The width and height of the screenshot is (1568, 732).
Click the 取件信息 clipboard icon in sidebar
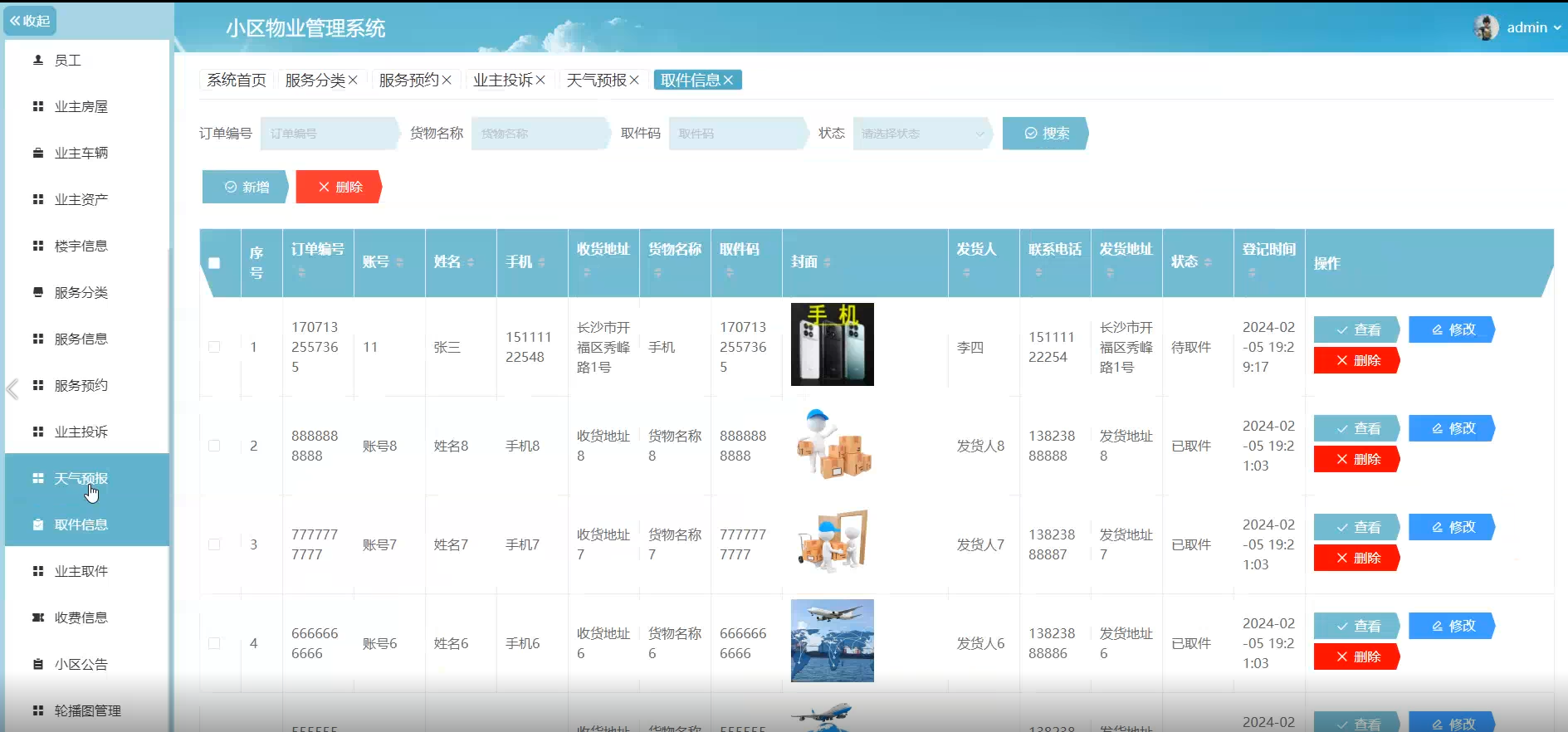37,525
